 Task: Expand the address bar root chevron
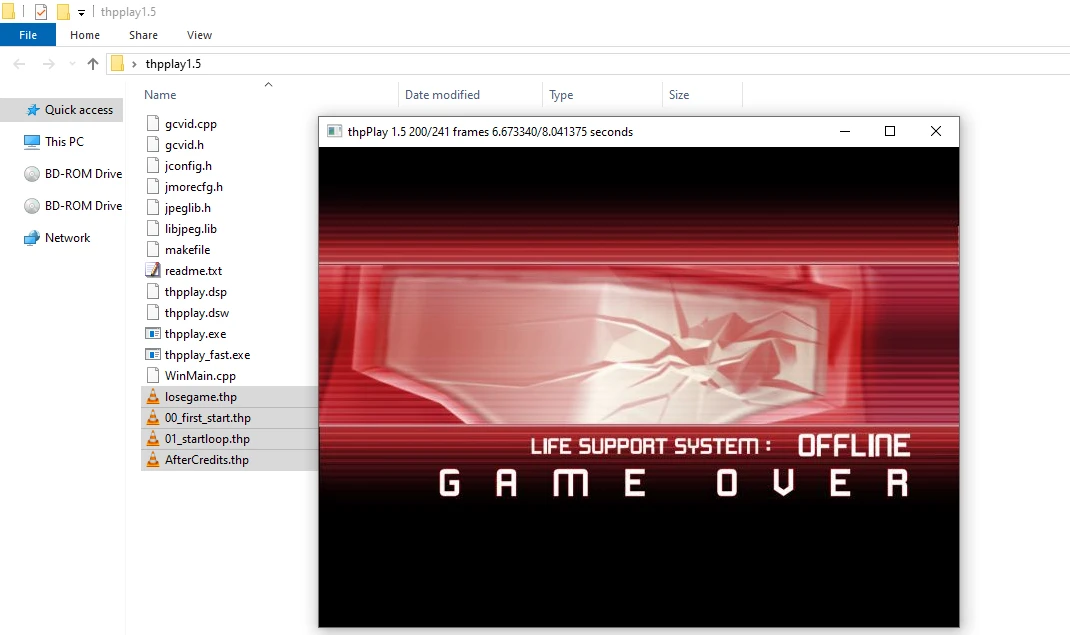(x=134, y=63)
